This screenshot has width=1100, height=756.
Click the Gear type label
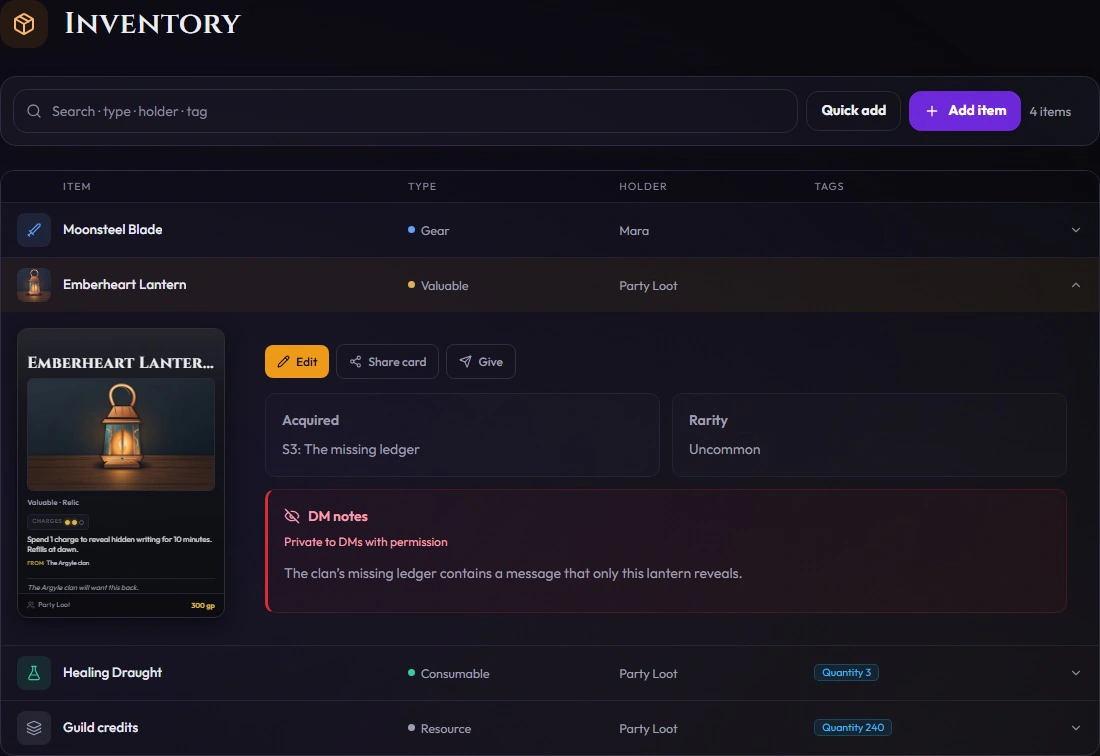(434, 231)
